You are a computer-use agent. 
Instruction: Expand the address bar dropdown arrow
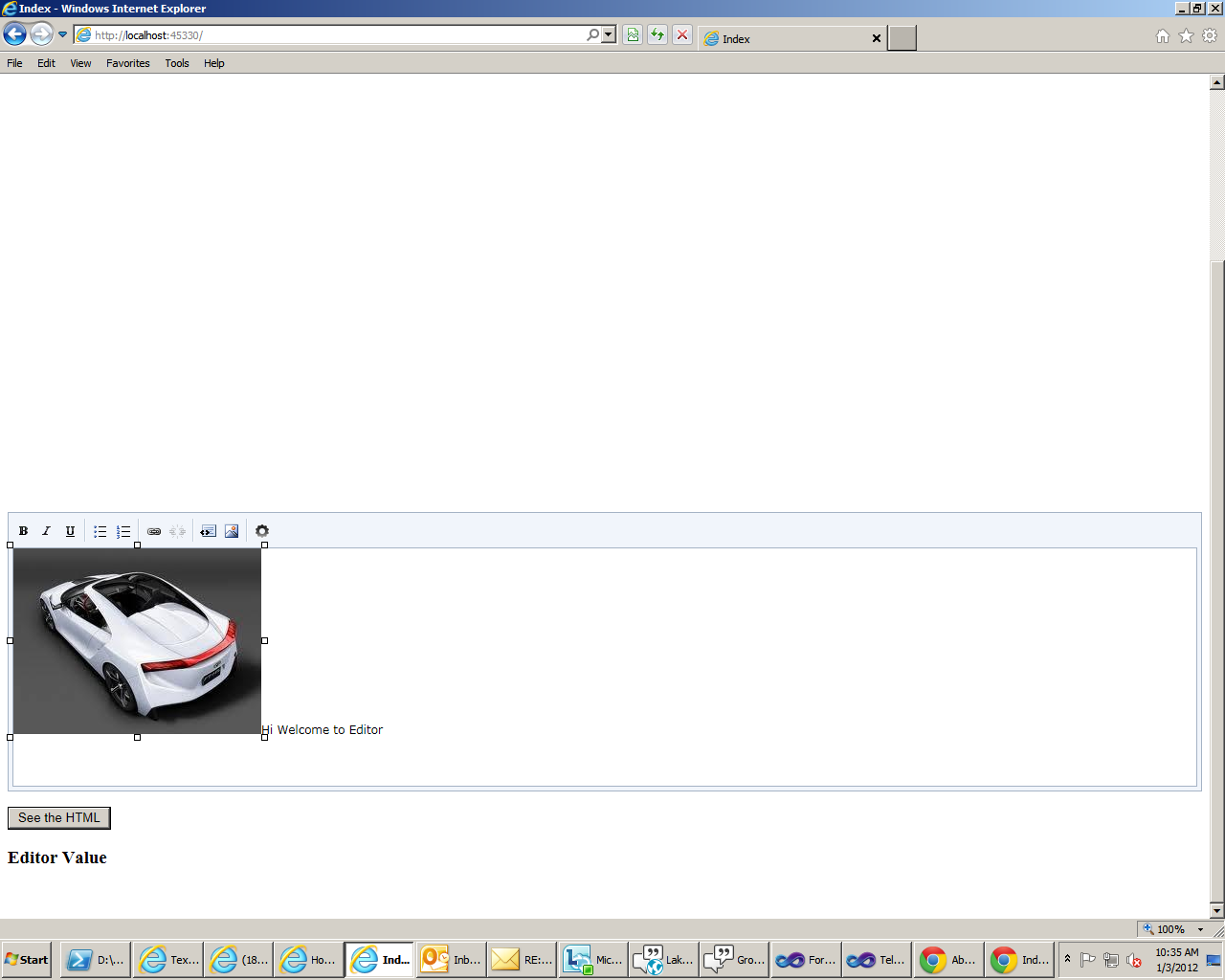pyautogui.click(x=609, y=35)
